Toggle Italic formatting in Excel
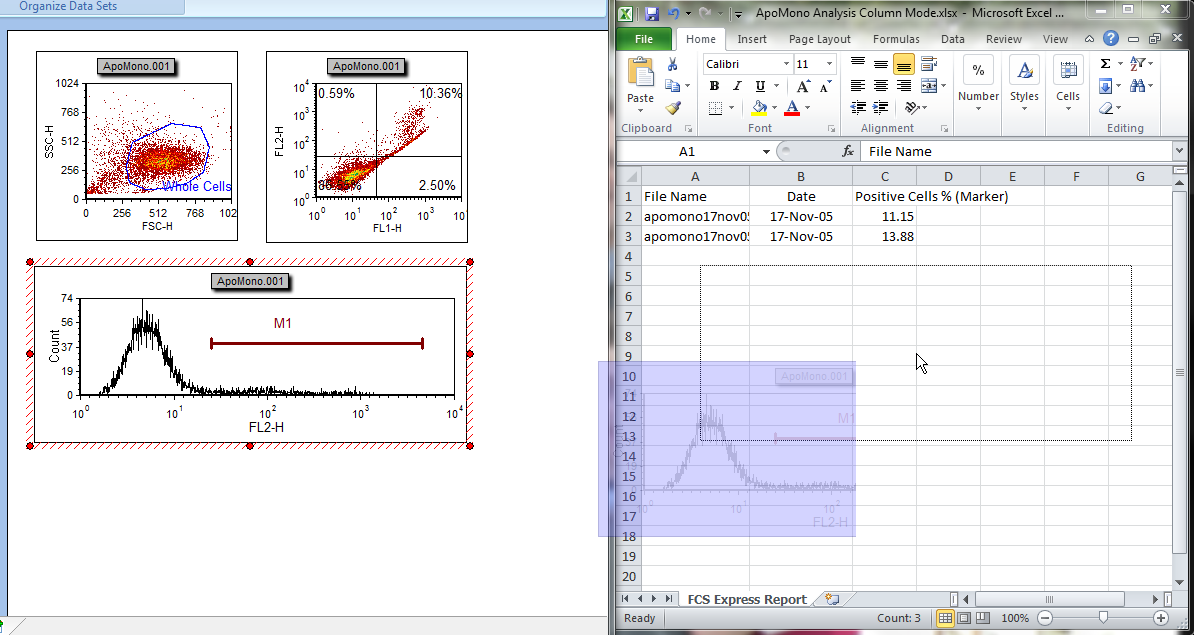 click(737, 86)
